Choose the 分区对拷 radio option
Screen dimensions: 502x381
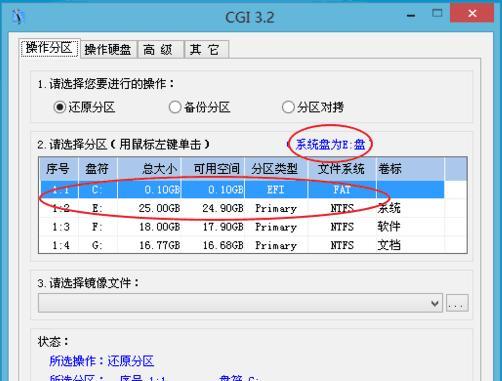point(313,107)
